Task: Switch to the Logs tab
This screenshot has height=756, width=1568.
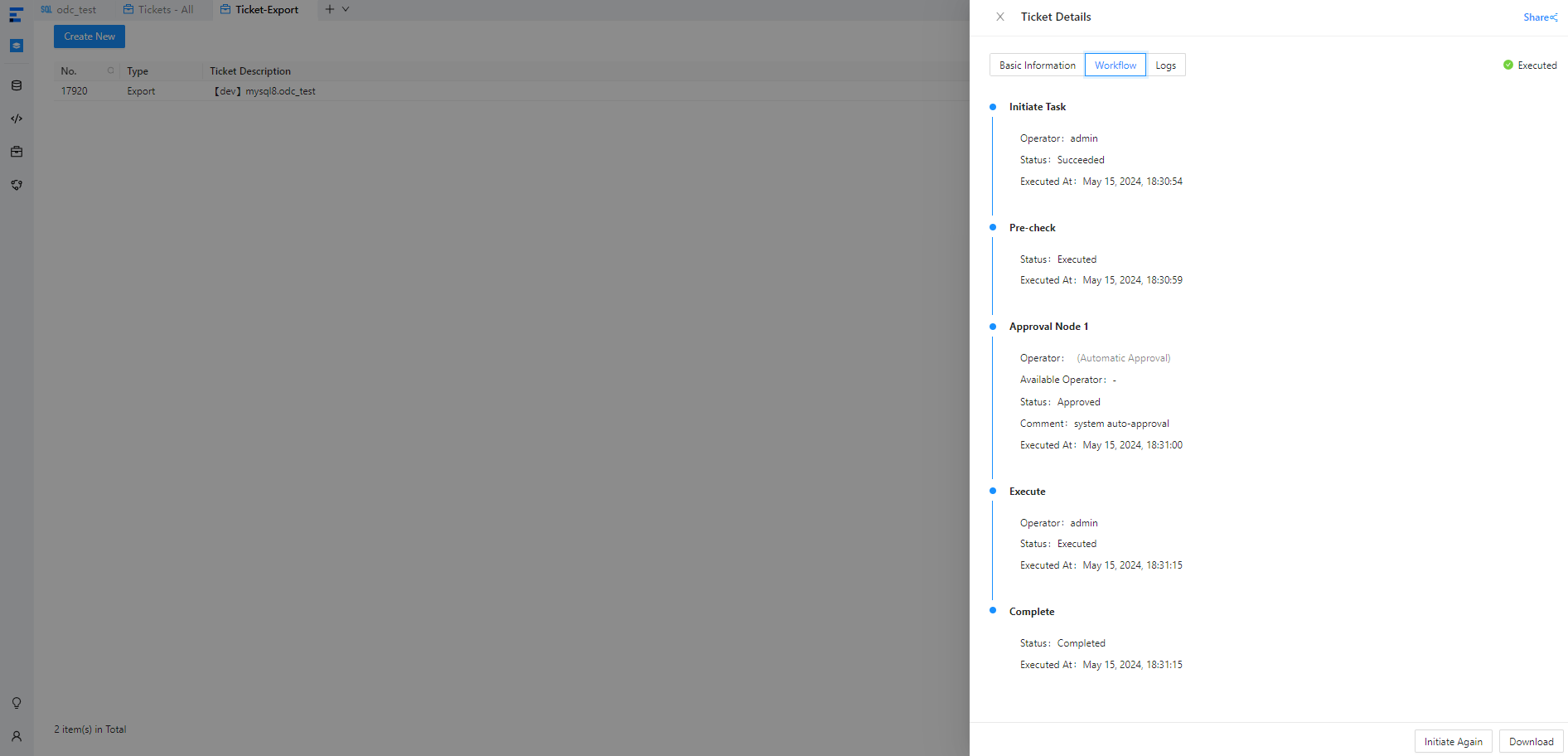Action: (x=1165, y=65)
